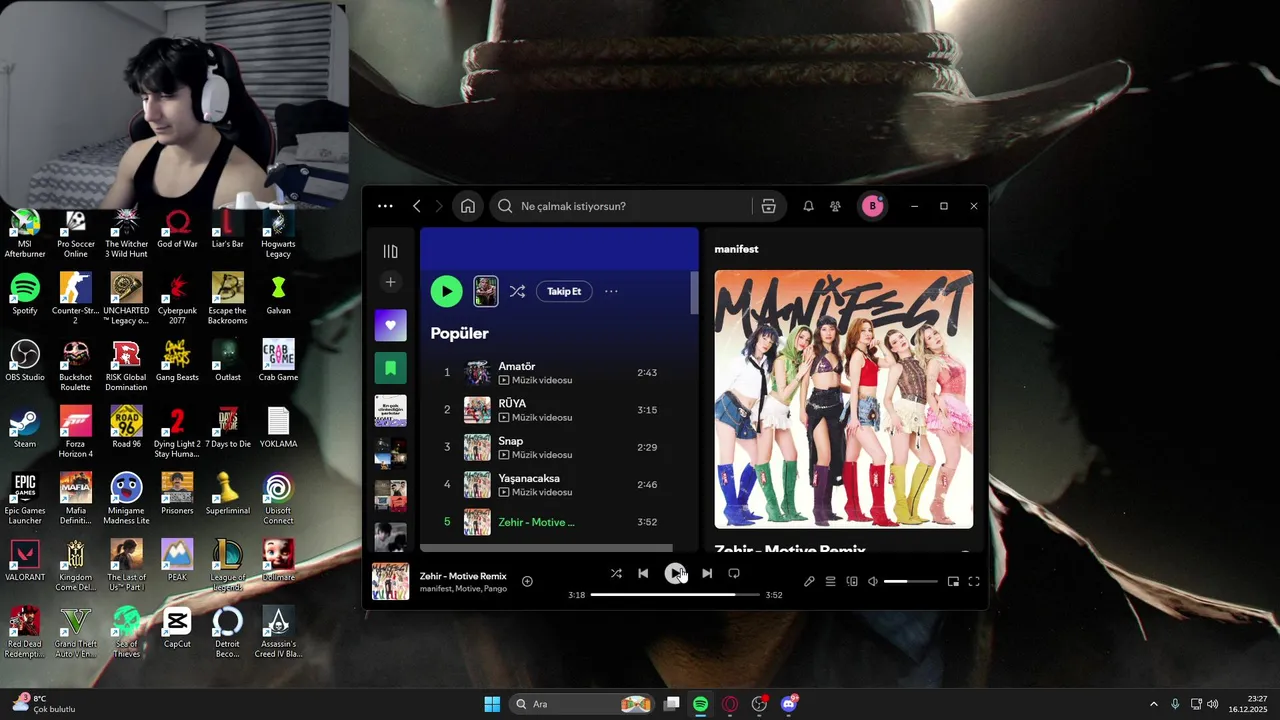Open Spotify notifications bell
Image resolution: width=1280 pixels, height=720 pixels.
tap(808, 206)
